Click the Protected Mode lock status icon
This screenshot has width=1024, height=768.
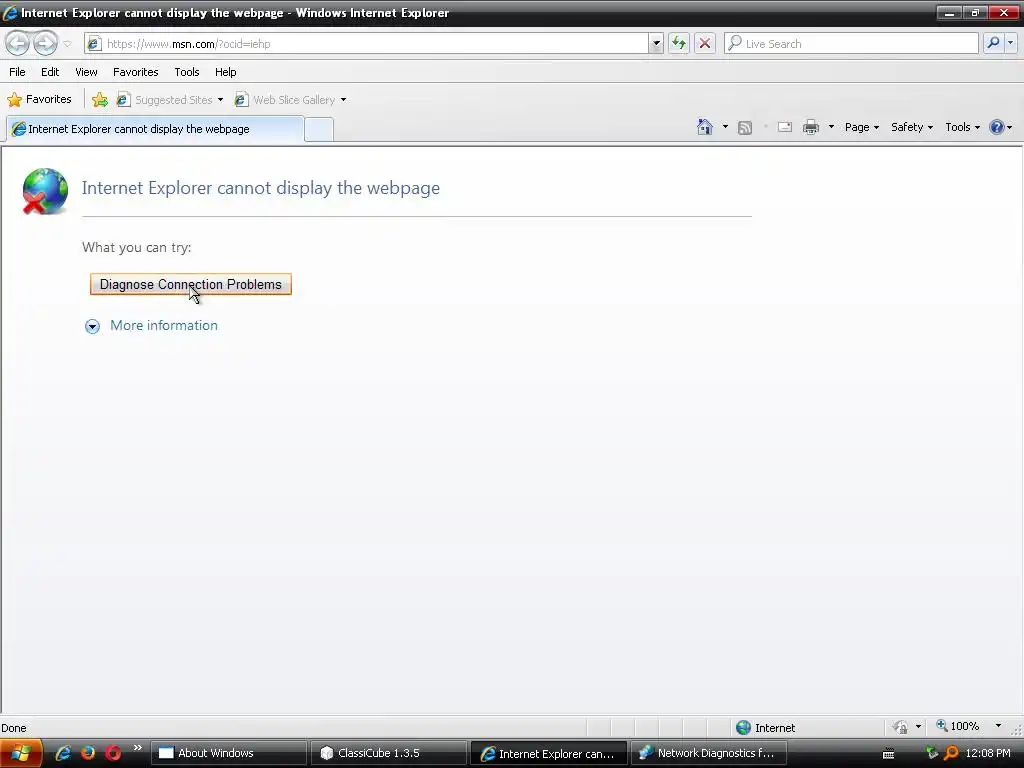click(901, 727)
